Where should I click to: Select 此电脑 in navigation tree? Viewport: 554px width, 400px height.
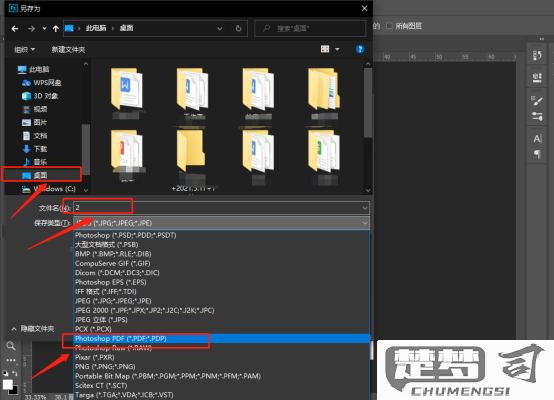[34, 70]
